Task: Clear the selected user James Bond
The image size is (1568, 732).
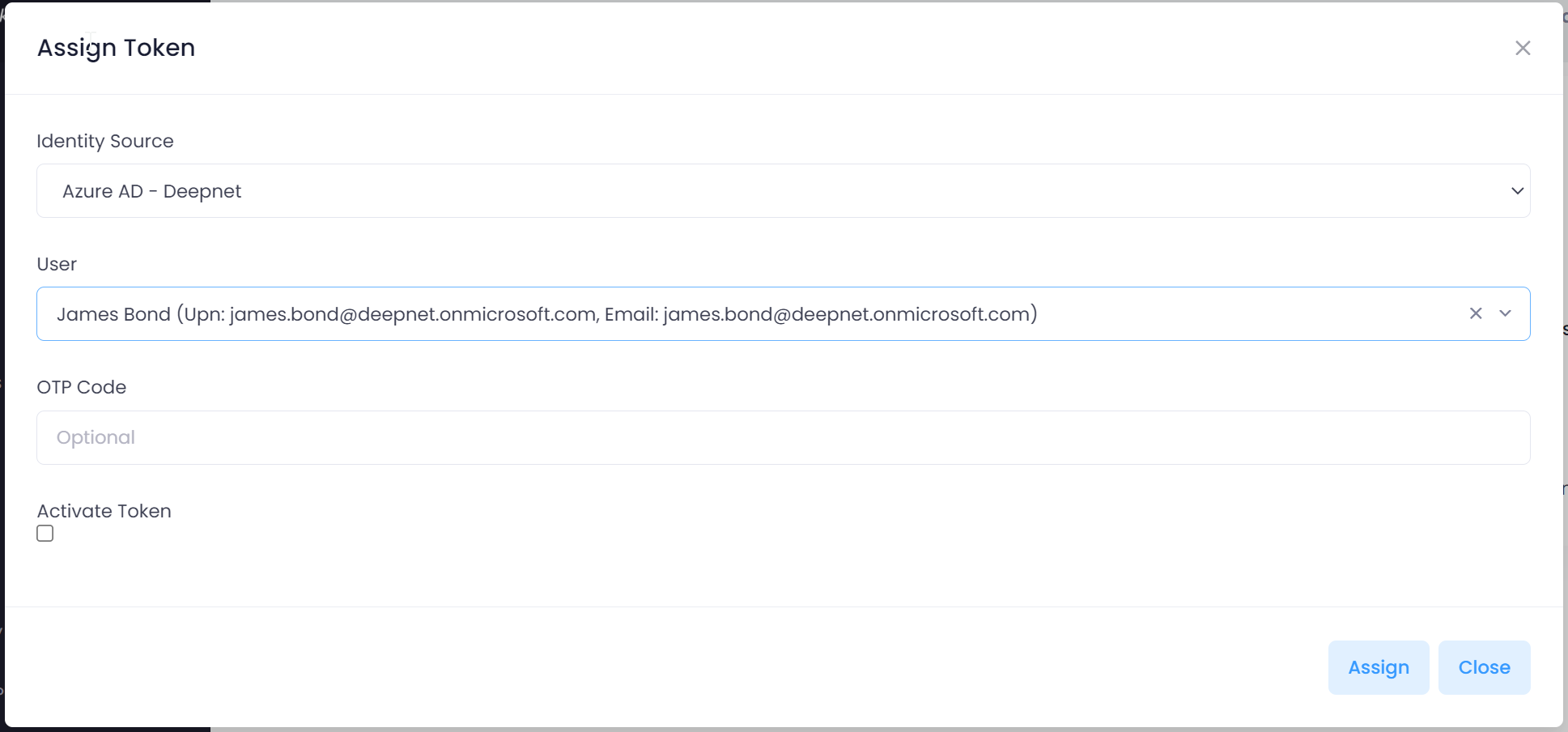Action: point(1475,313)
